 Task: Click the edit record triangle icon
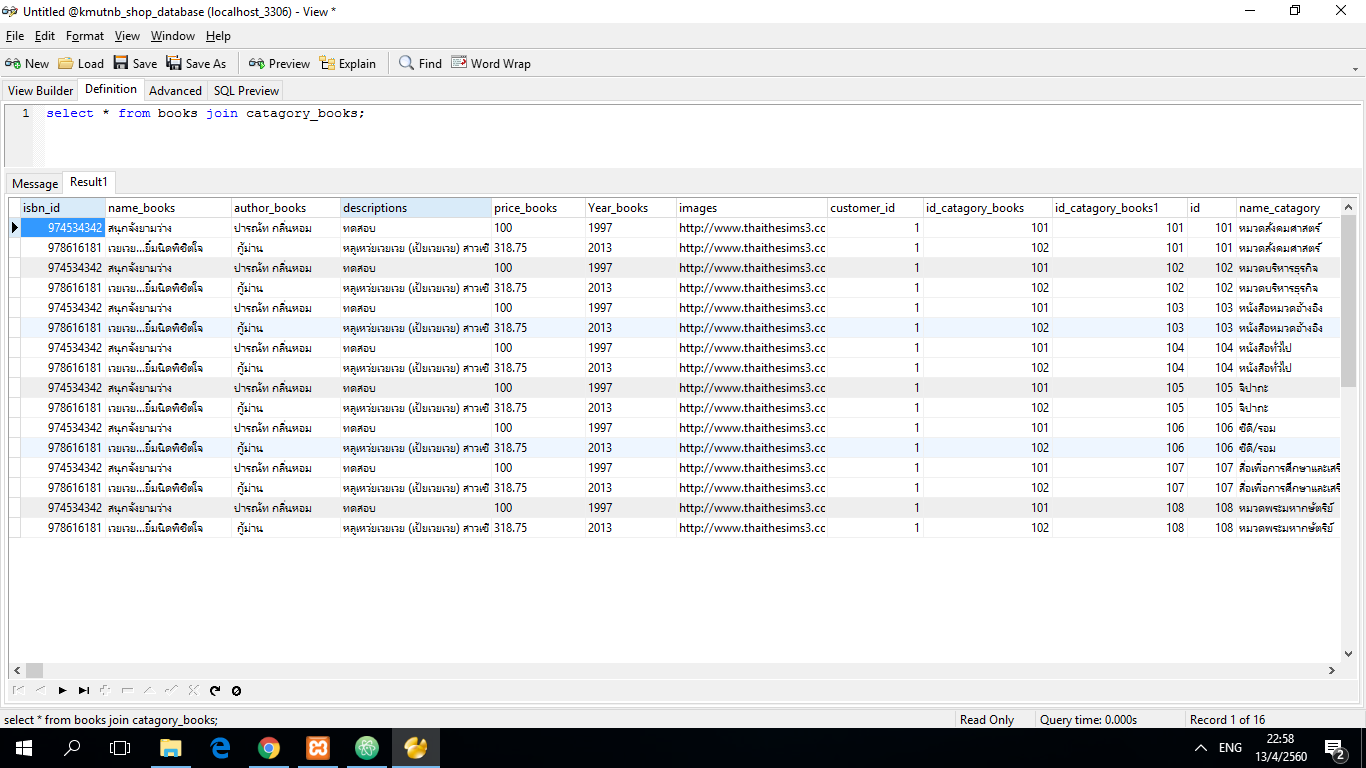149,690
